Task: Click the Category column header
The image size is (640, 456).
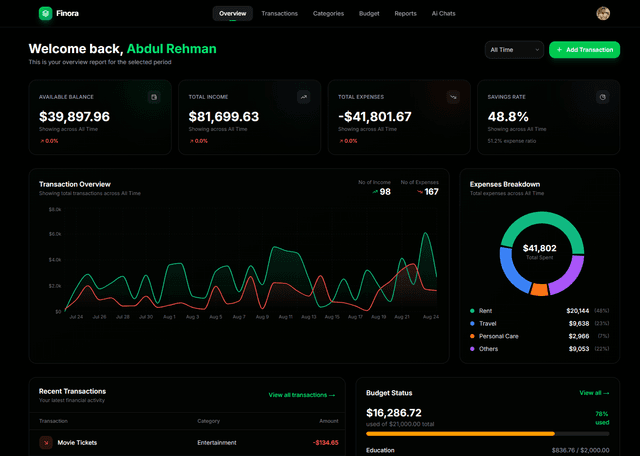Action: [209, 421]
